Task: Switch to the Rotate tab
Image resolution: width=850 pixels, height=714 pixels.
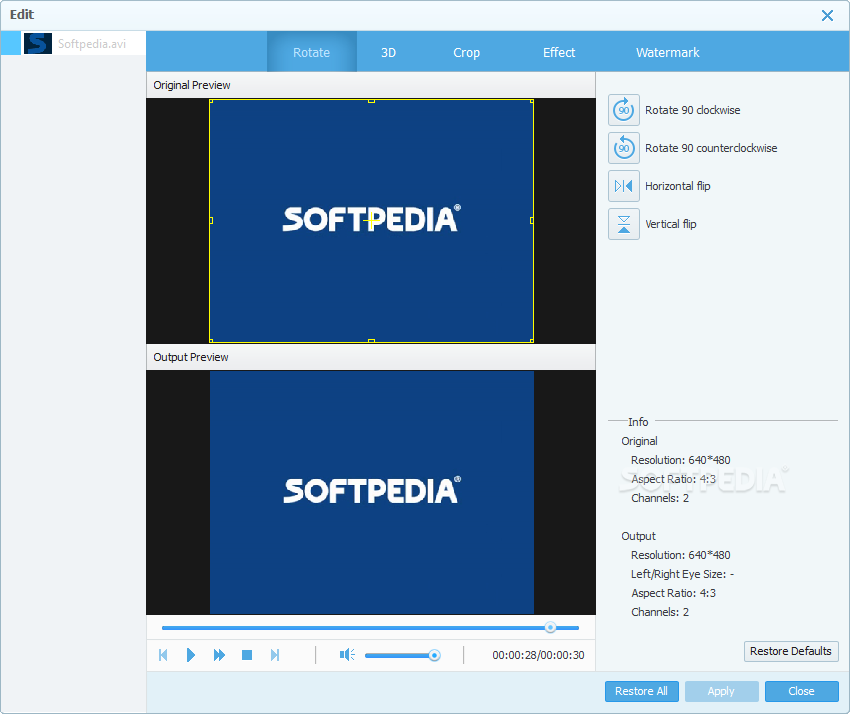Action: pos(311,53)
